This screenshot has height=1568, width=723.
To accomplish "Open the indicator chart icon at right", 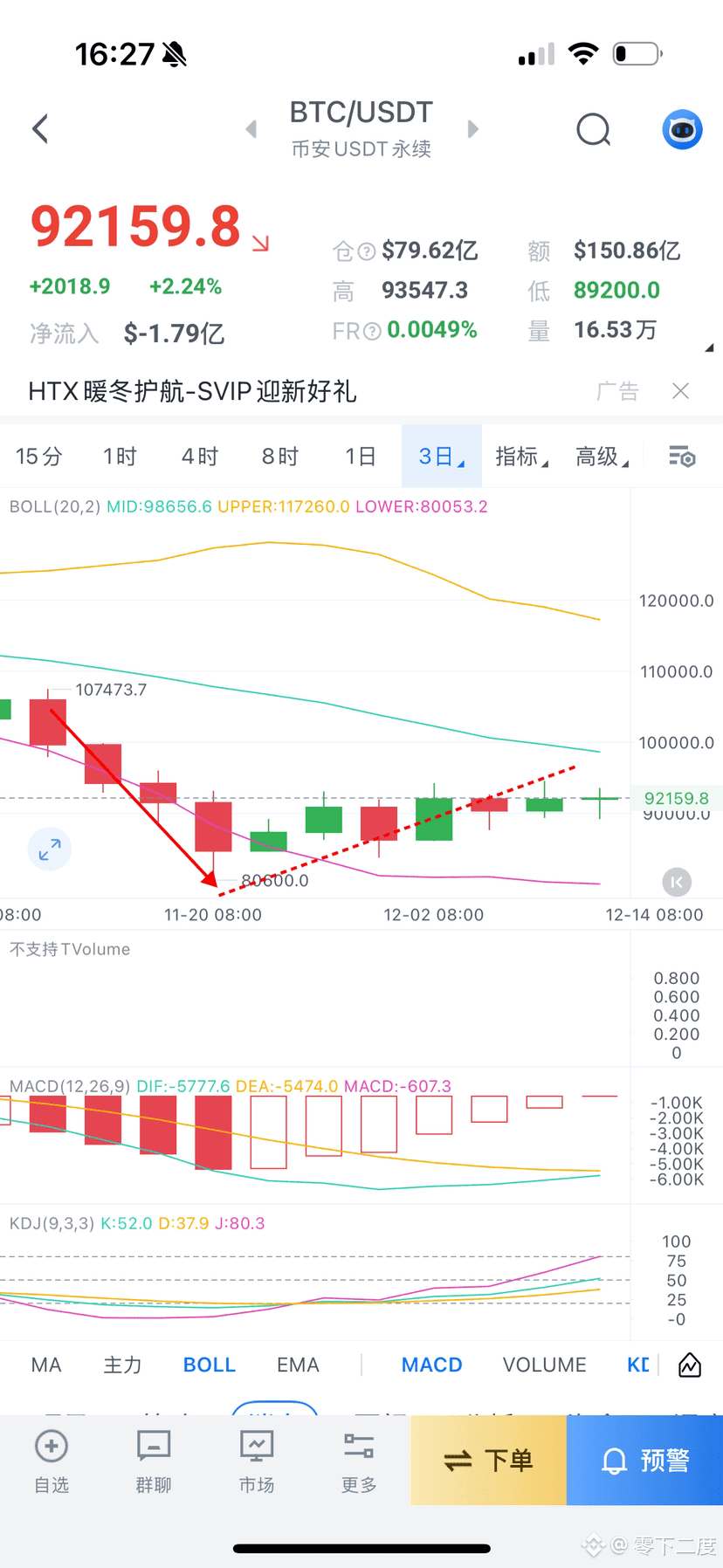I will point(690,1365).
